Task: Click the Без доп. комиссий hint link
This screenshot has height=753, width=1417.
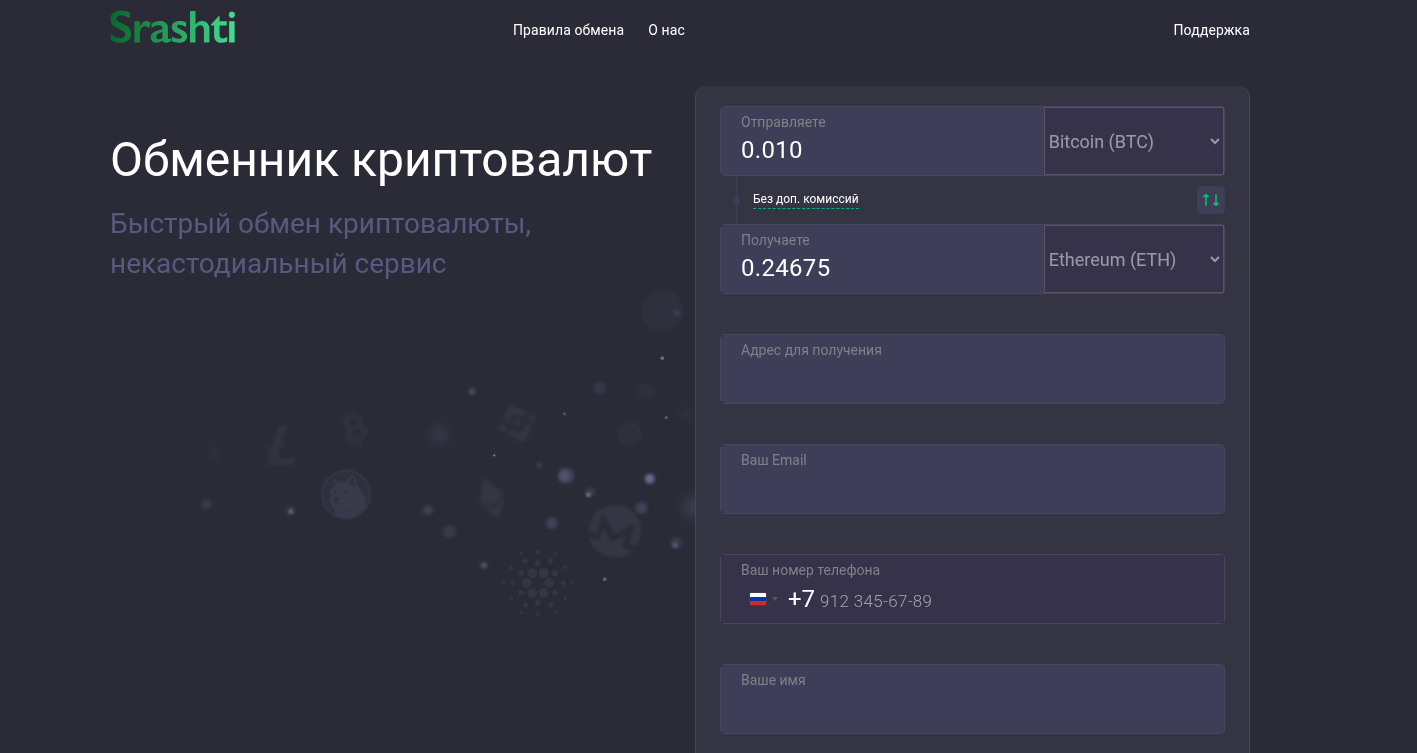Action: 805,199
